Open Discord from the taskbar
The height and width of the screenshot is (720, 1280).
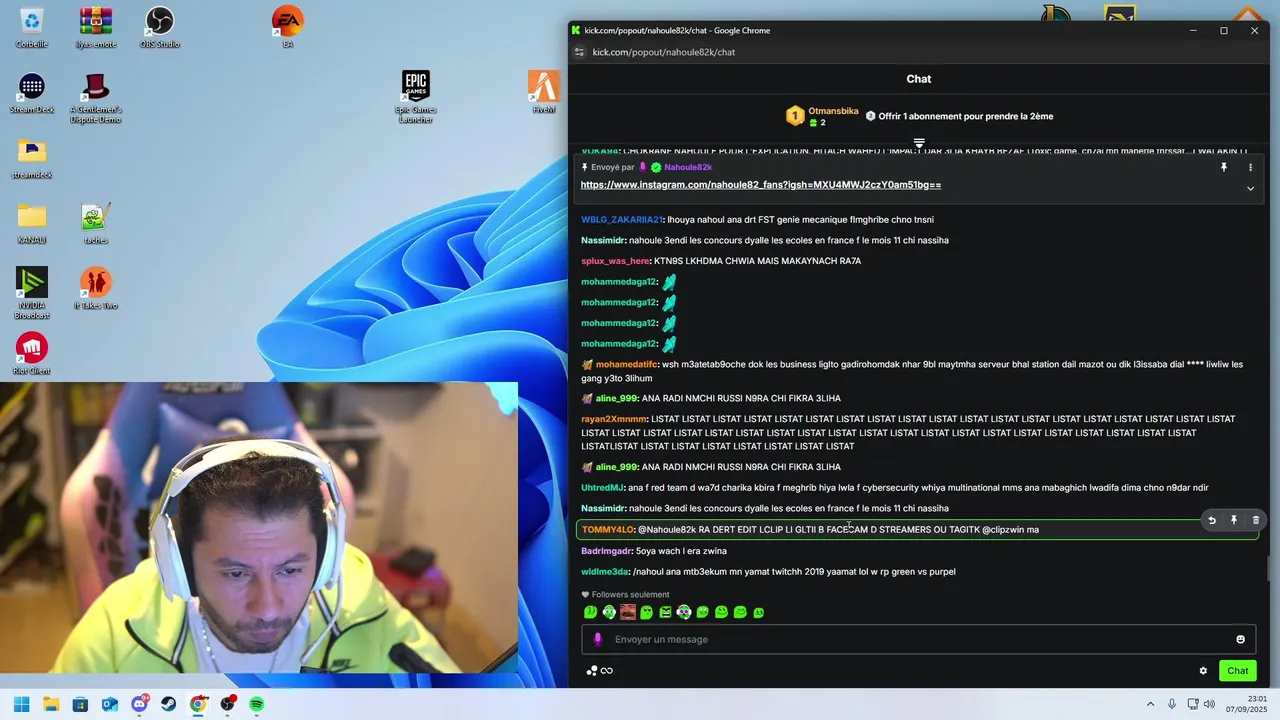pos(139,705)
